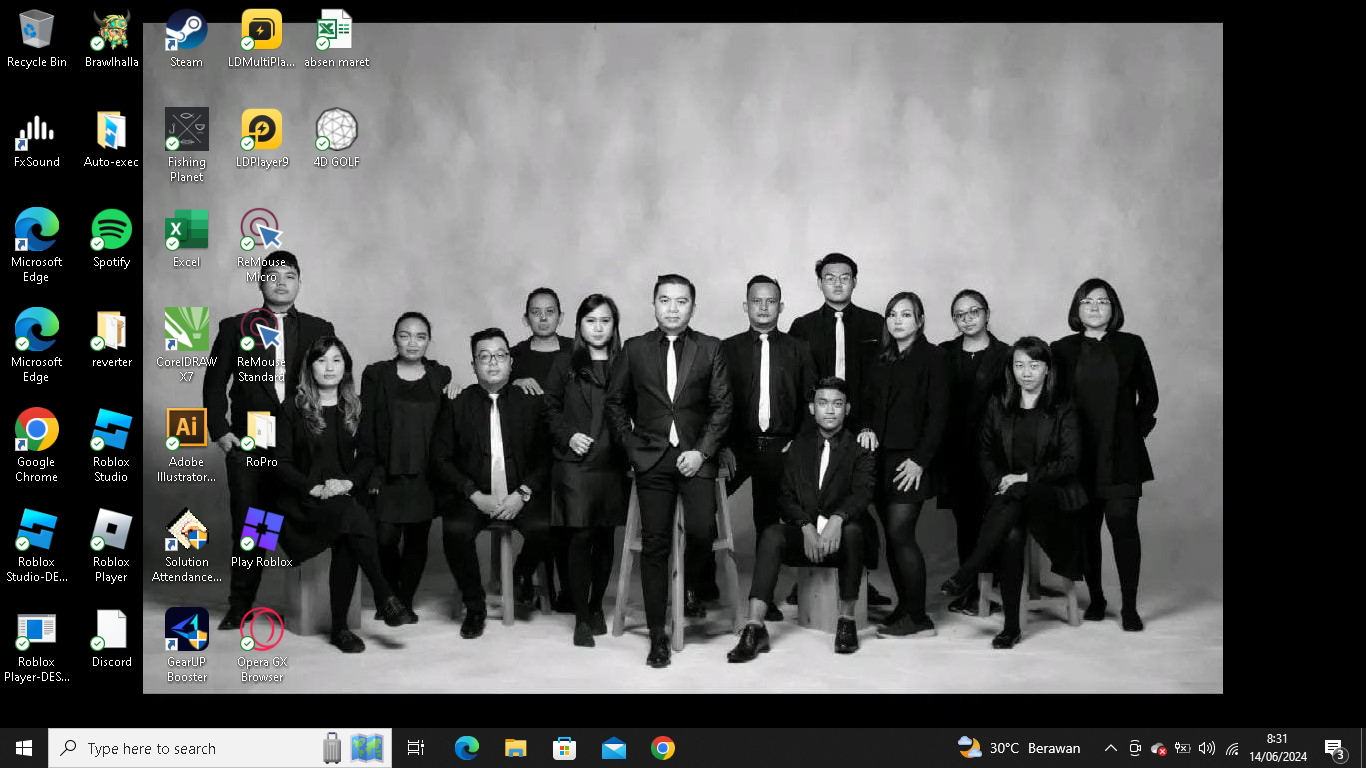Open the Wi-Fi network tray icon
The image size is (1366, 768).
[x=1232, y=748]
